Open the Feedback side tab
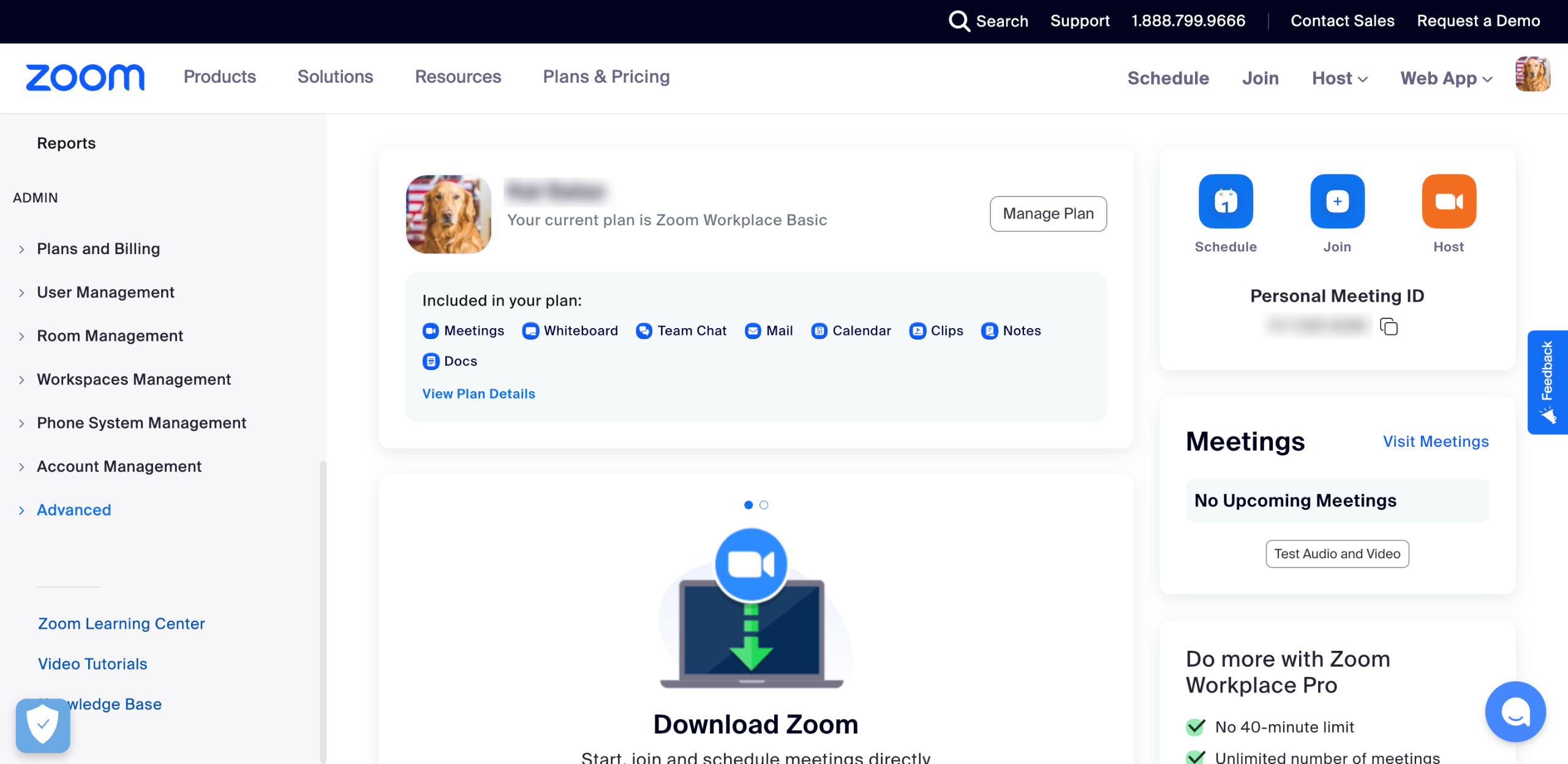 [x=1547, y=382]
